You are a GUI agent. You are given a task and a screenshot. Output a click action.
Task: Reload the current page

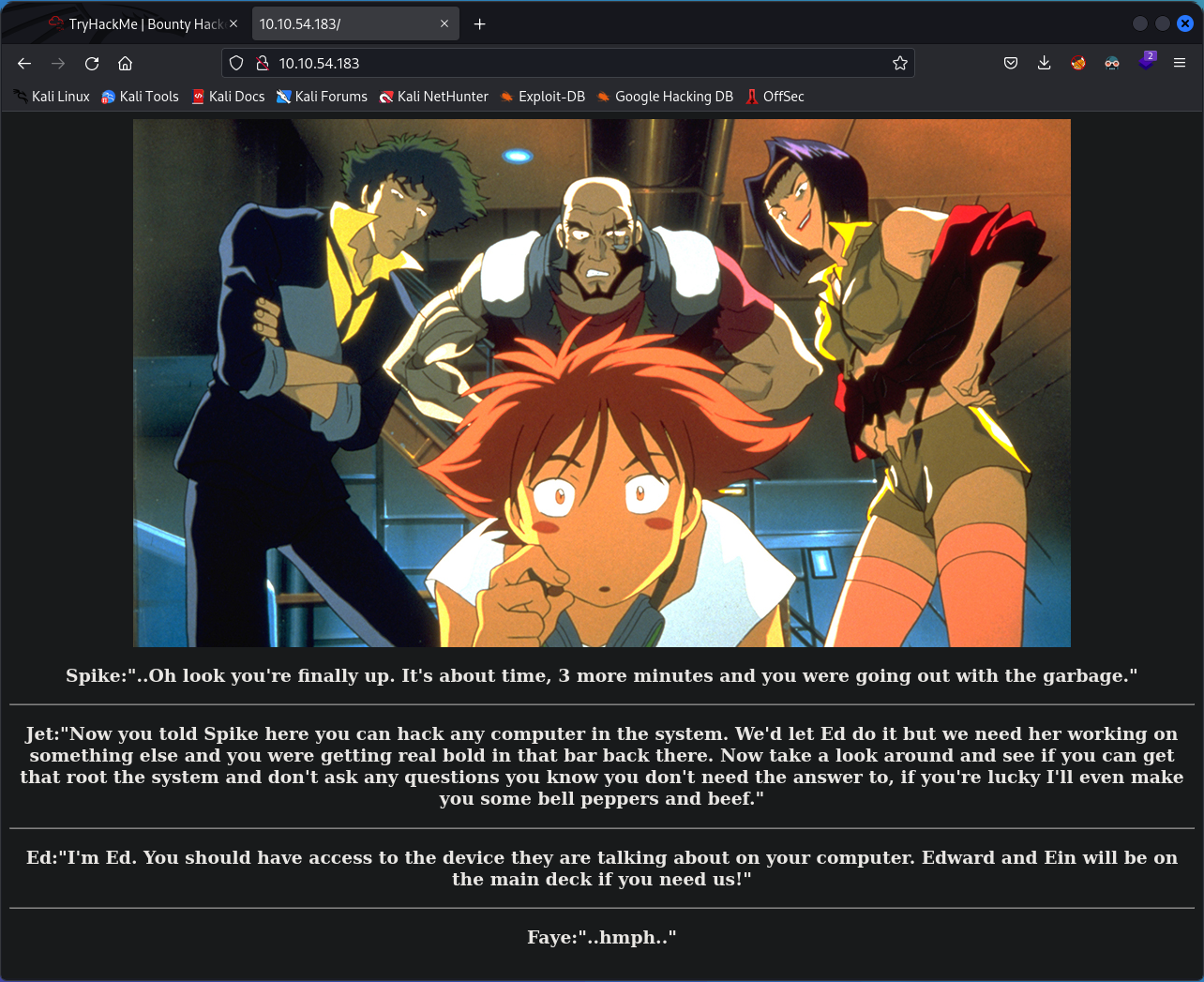coord(92,63)
